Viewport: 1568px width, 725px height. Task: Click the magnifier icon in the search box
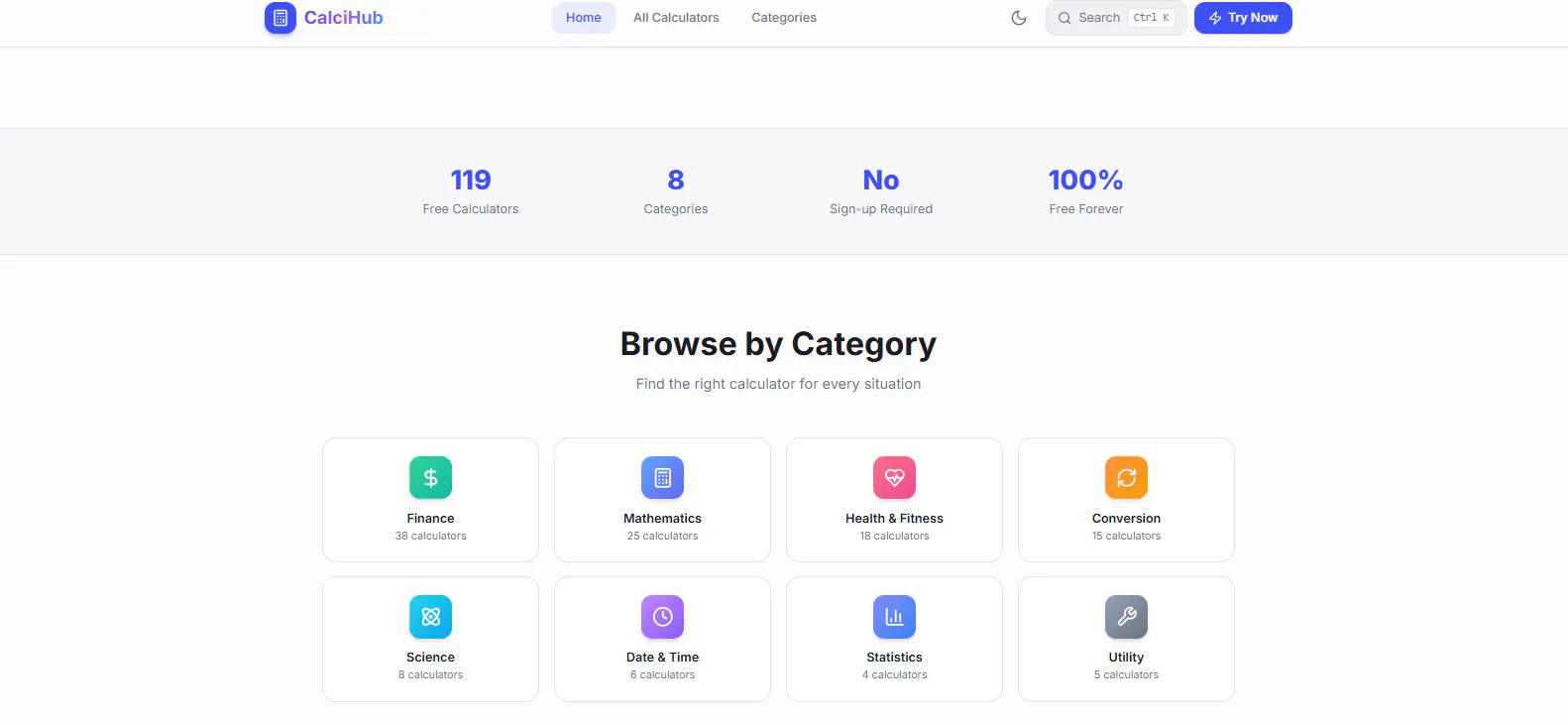tap(1064, 18)
